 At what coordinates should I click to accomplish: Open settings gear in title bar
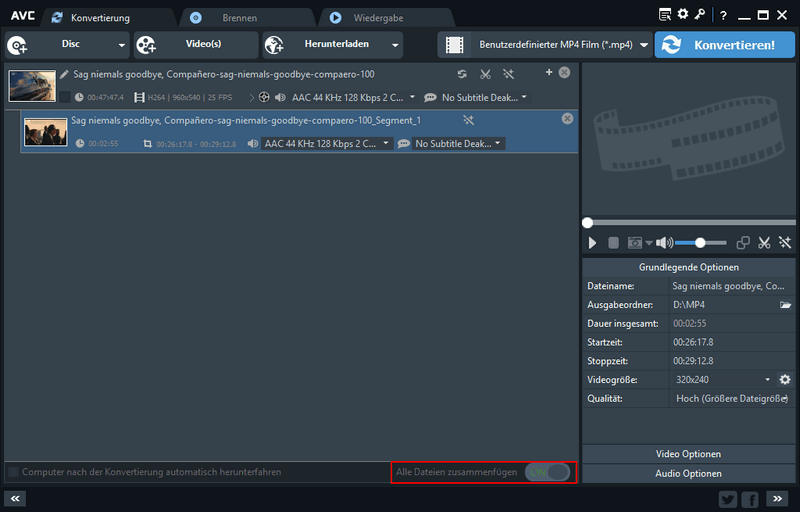tap(683, 14)
